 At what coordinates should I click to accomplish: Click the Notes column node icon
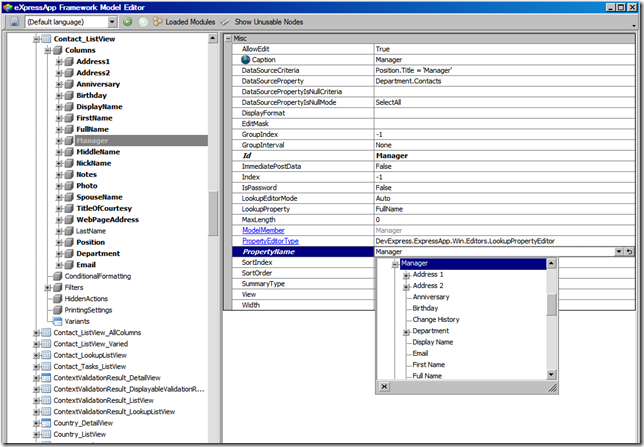(x=69, y=175)
